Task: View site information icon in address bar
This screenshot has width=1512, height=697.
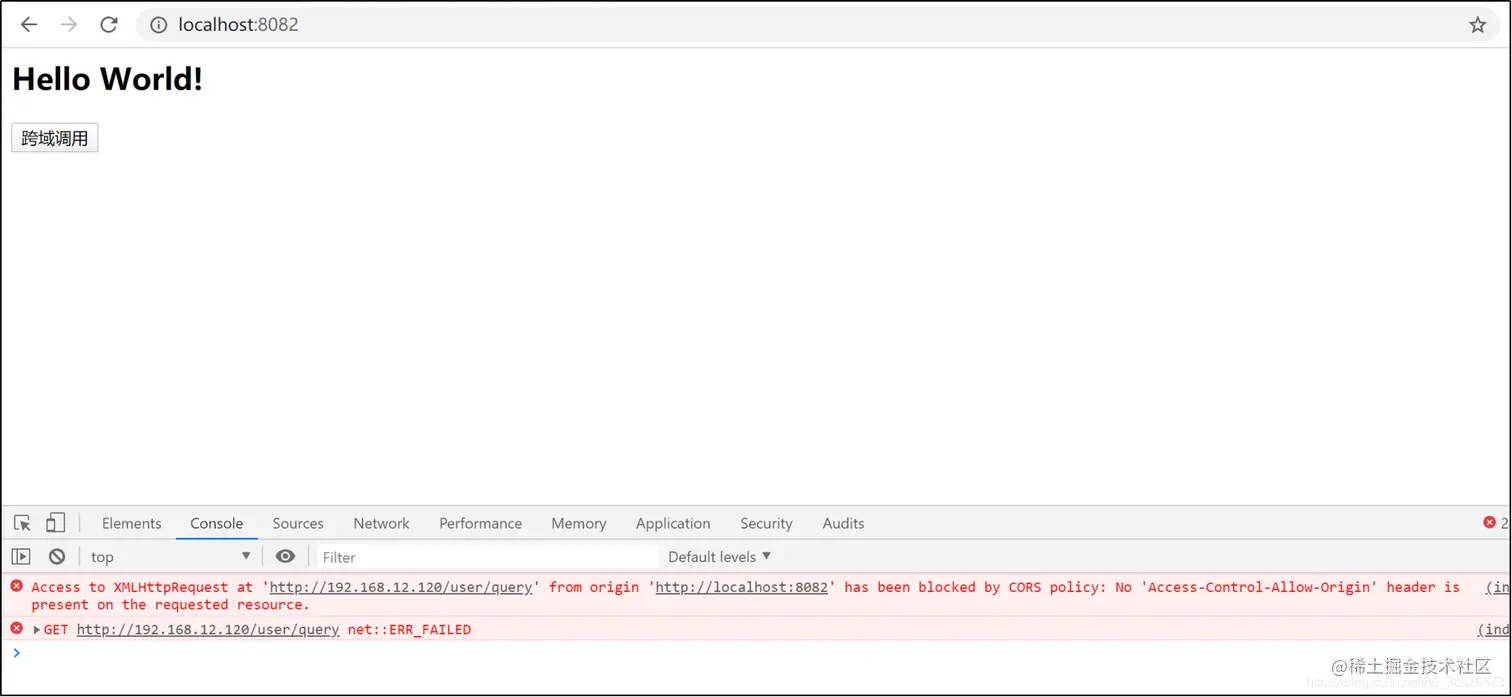Action: click(x=158, y=25)
